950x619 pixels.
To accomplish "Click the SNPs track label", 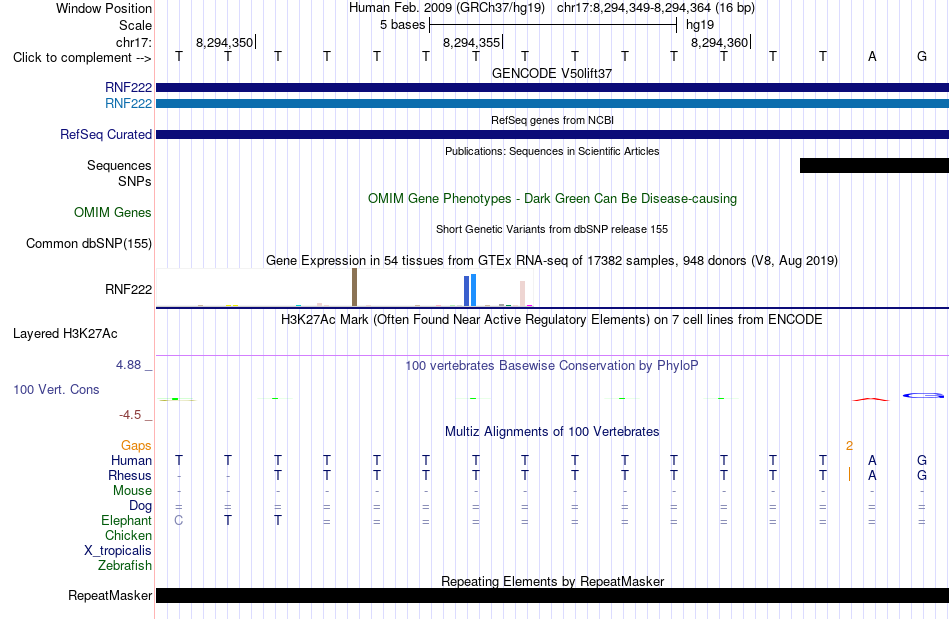I will point(135,181).
